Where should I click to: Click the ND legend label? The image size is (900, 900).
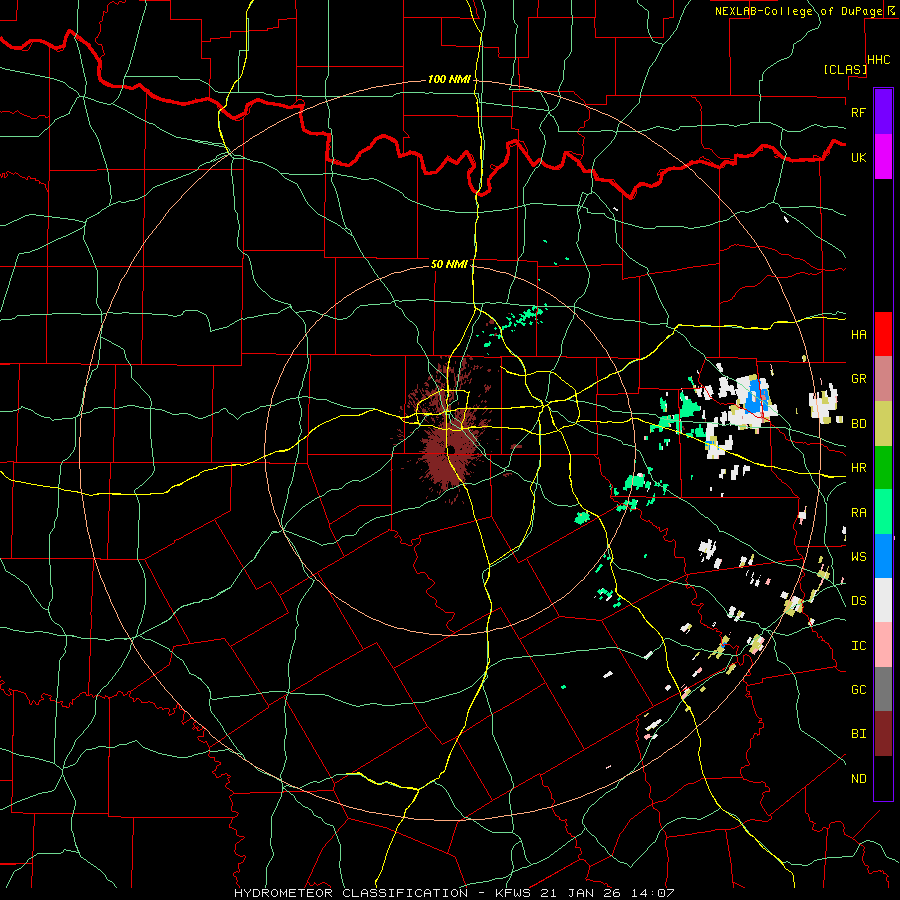[858, 779]
